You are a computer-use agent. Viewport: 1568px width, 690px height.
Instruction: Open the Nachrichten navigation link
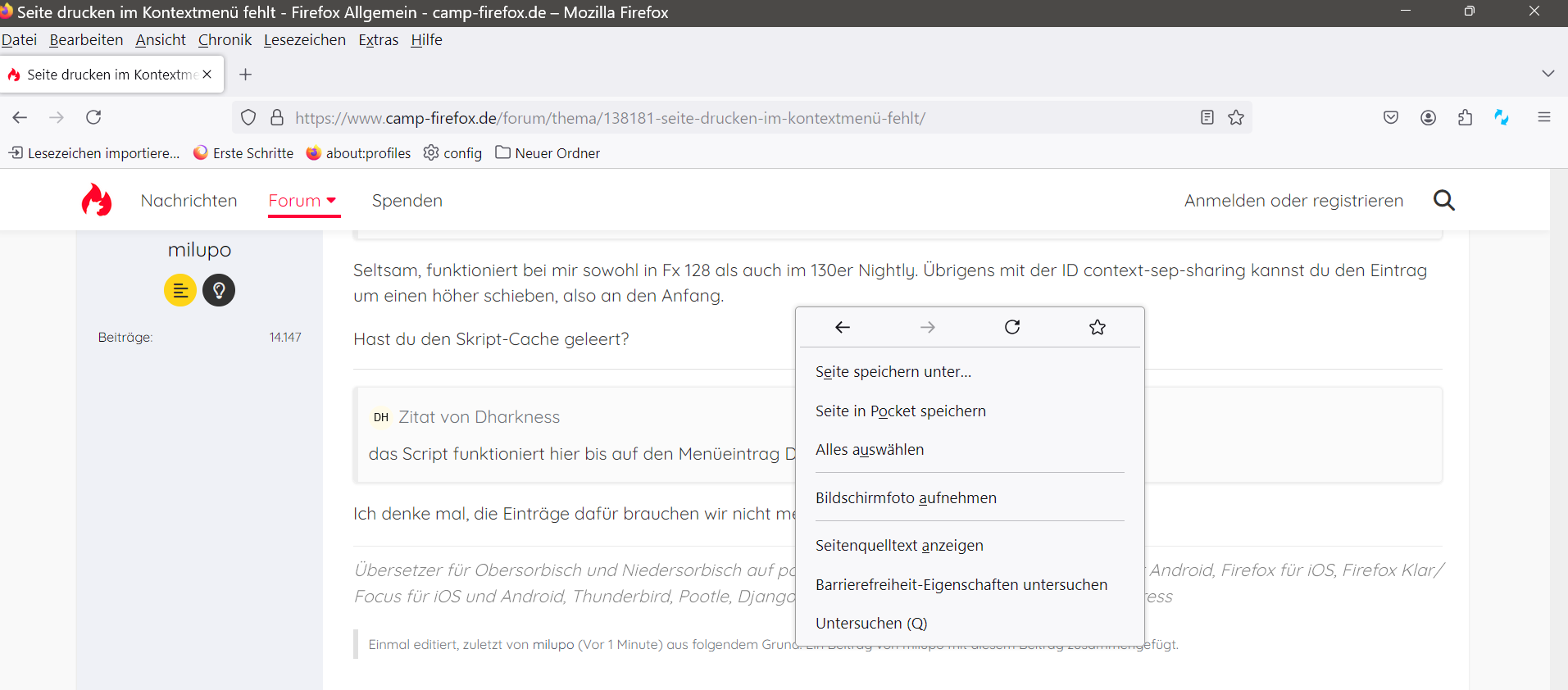pyautogui.click(x=189, y=201)
